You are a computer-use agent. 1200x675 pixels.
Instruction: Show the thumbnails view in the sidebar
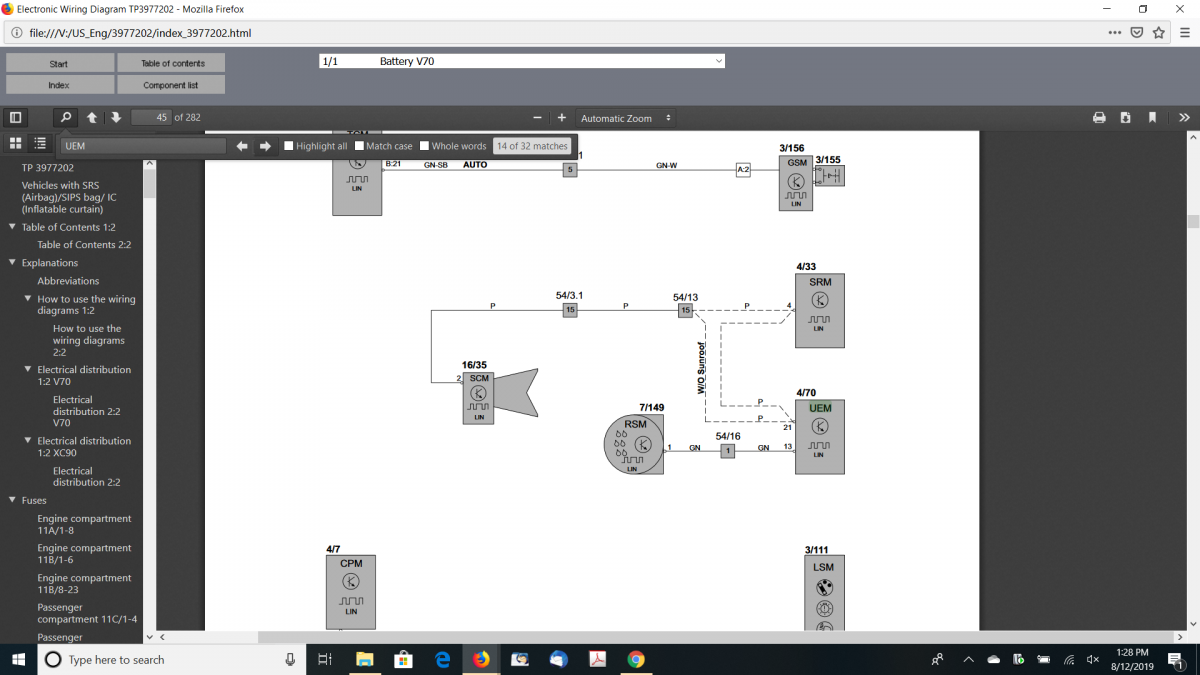[15, 144]
